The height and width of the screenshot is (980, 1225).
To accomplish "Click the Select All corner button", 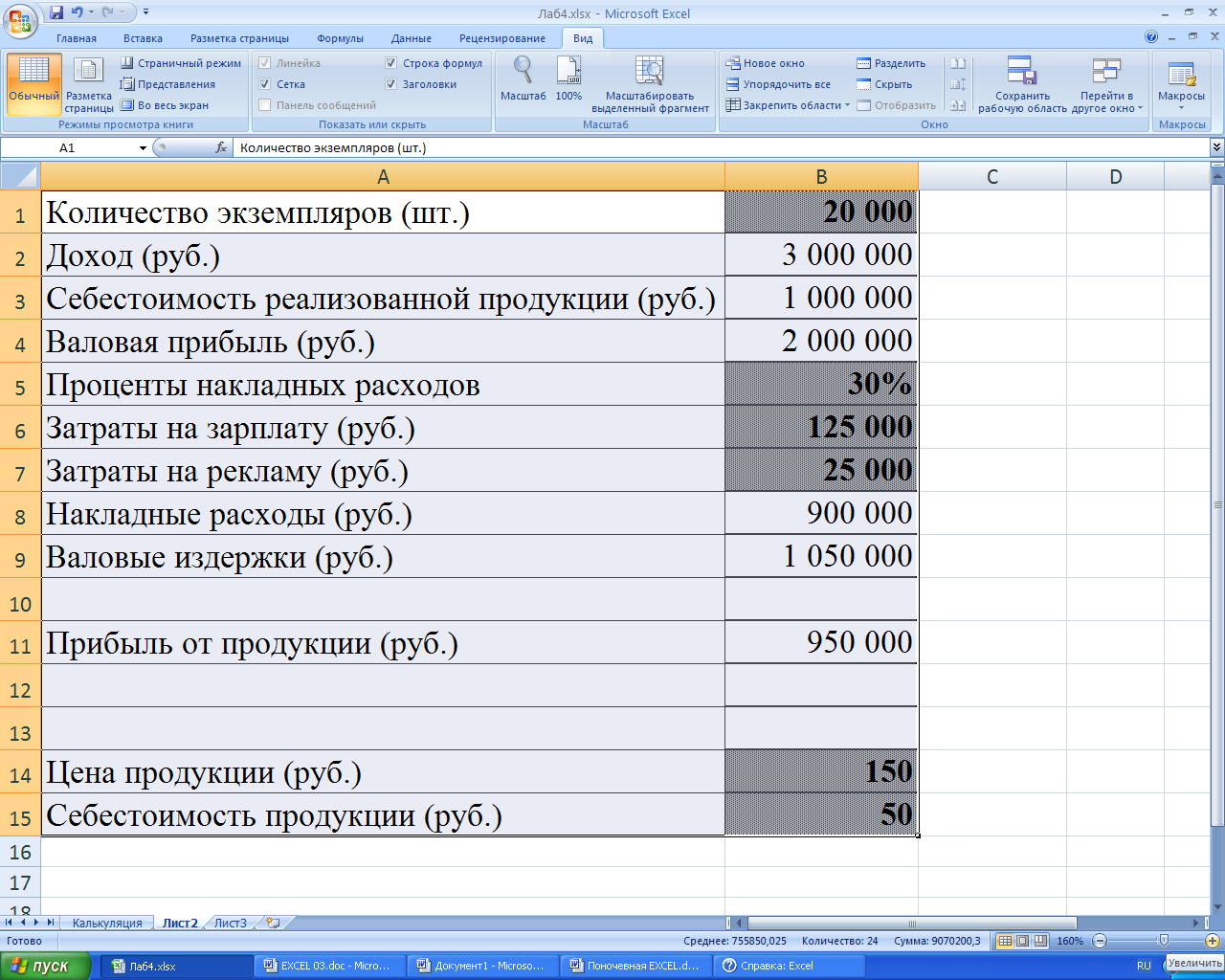I will (20, 176).
